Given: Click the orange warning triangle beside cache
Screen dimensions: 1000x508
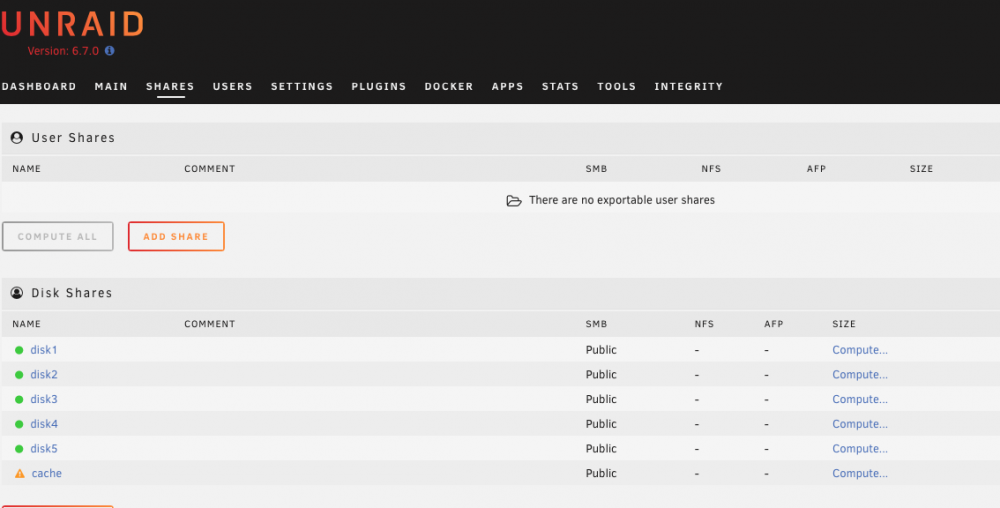Looking at the screenshot, I should click(x=20, y=474).
